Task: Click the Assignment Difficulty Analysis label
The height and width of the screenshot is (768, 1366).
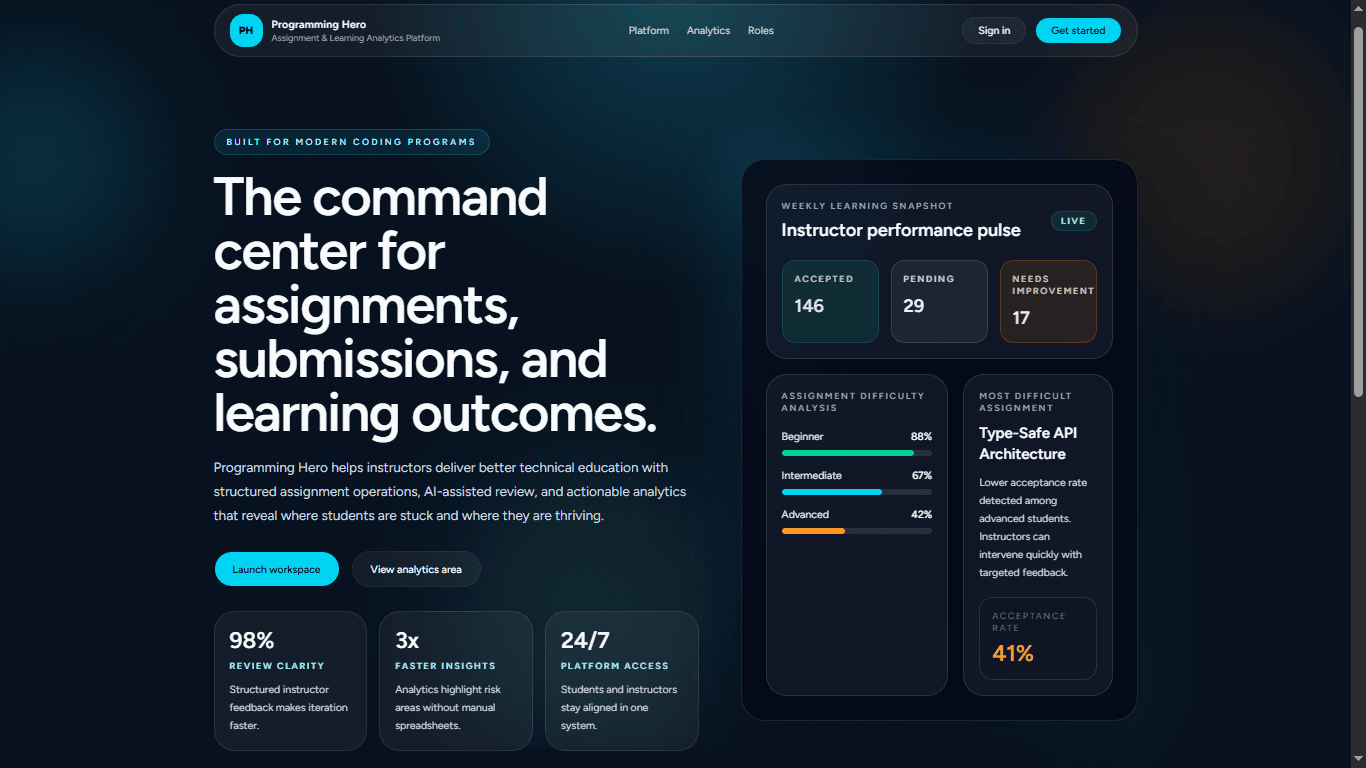Action: click(853, 402)
